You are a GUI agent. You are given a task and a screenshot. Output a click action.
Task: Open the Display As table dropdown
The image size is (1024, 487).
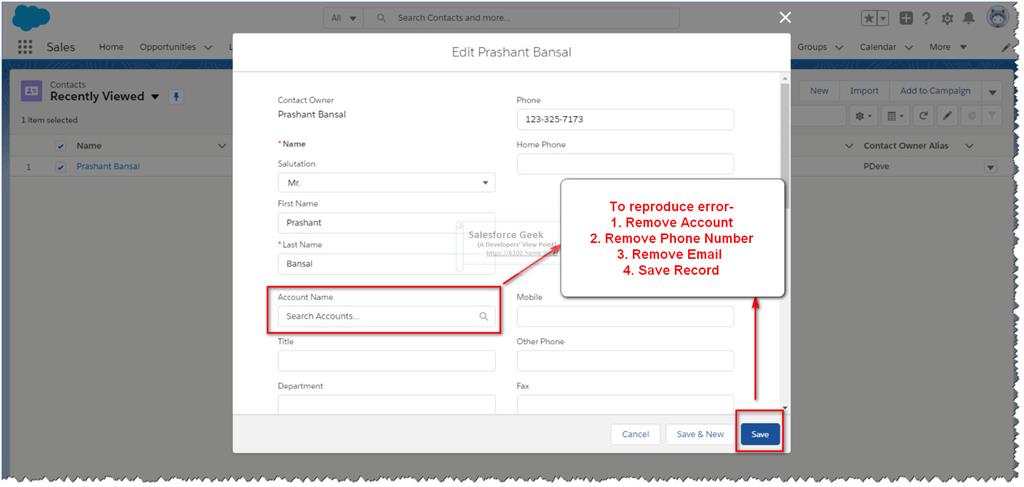click(x=894, y=116)
